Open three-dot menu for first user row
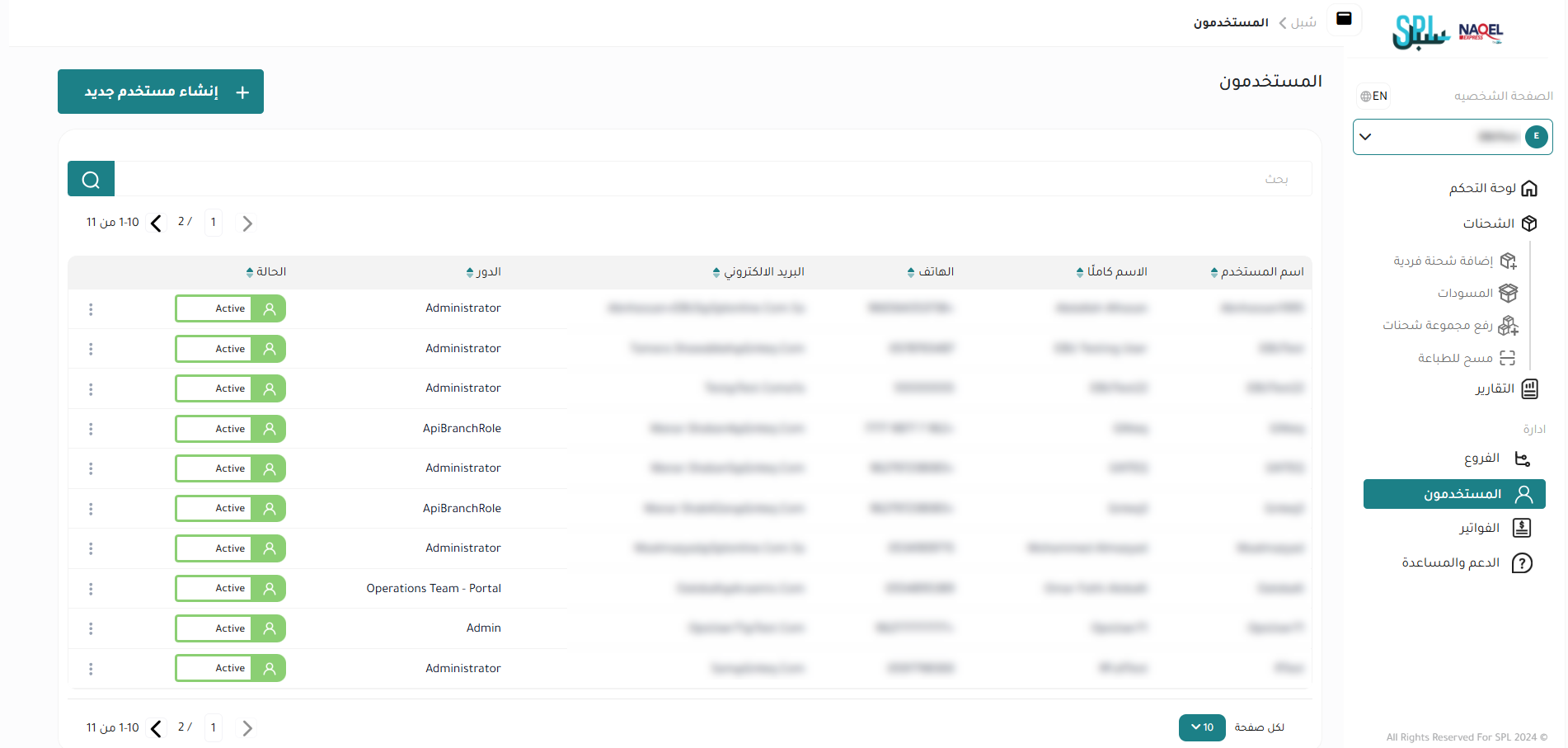 (x=91, y=309)
